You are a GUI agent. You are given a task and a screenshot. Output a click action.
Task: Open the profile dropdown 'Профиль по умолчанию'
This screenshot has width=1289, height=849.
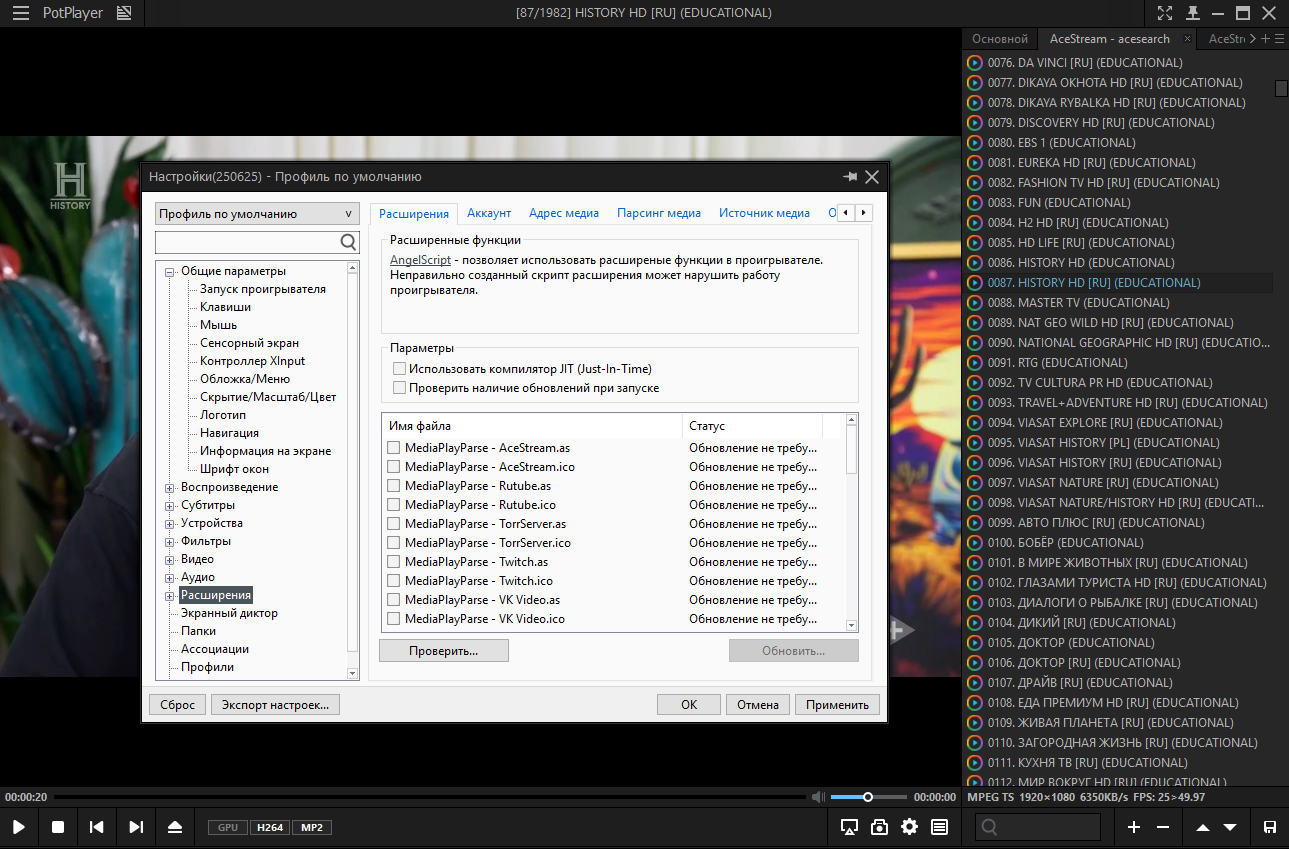pos(257,214)
